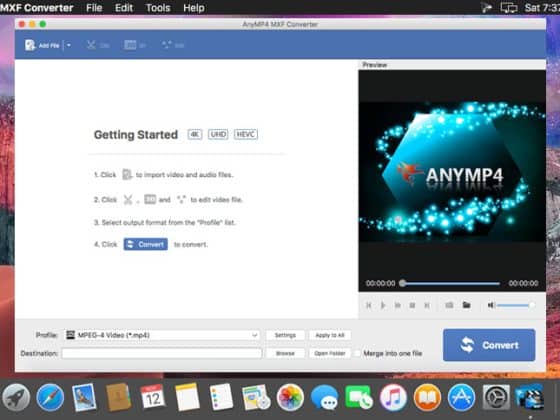Open the File menu
Image resolution: width=560 pixels, height=420 pixels.
pyautogui.click(x=94, y=8)
